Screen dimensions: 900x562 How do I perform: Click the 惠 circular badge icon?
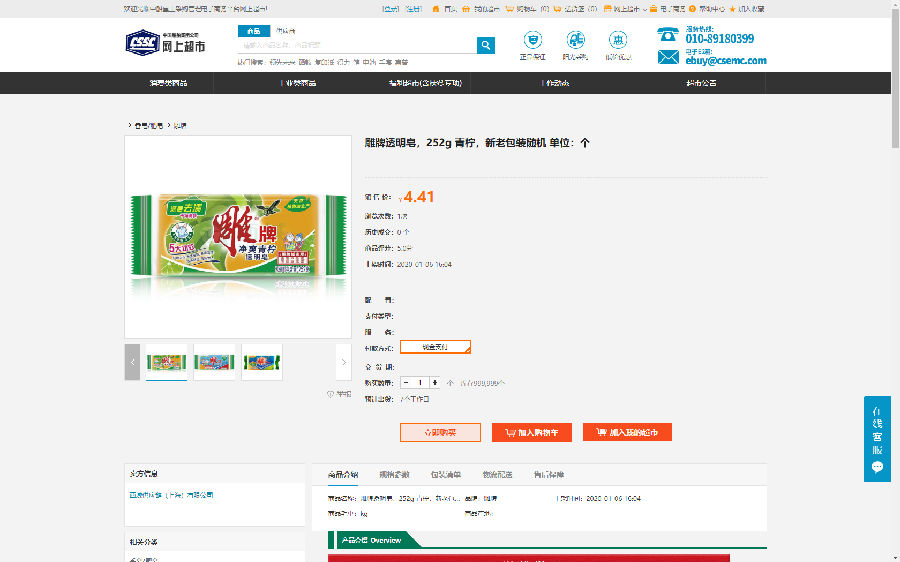pos(618,40)
